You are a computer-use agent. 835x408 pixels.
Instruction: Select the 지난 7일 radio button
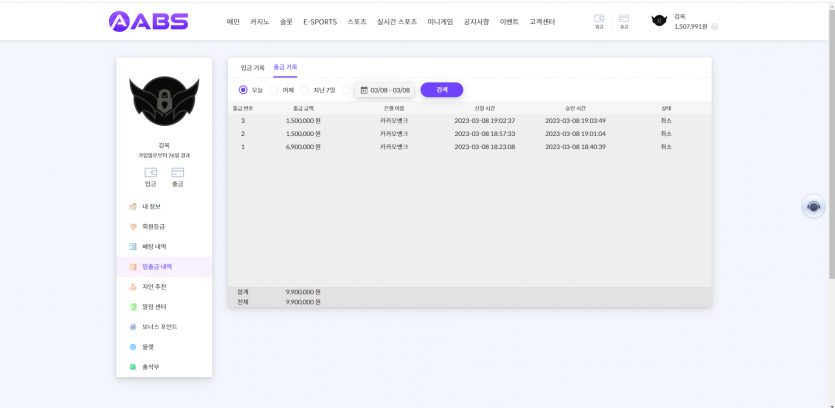pos(305,90)
